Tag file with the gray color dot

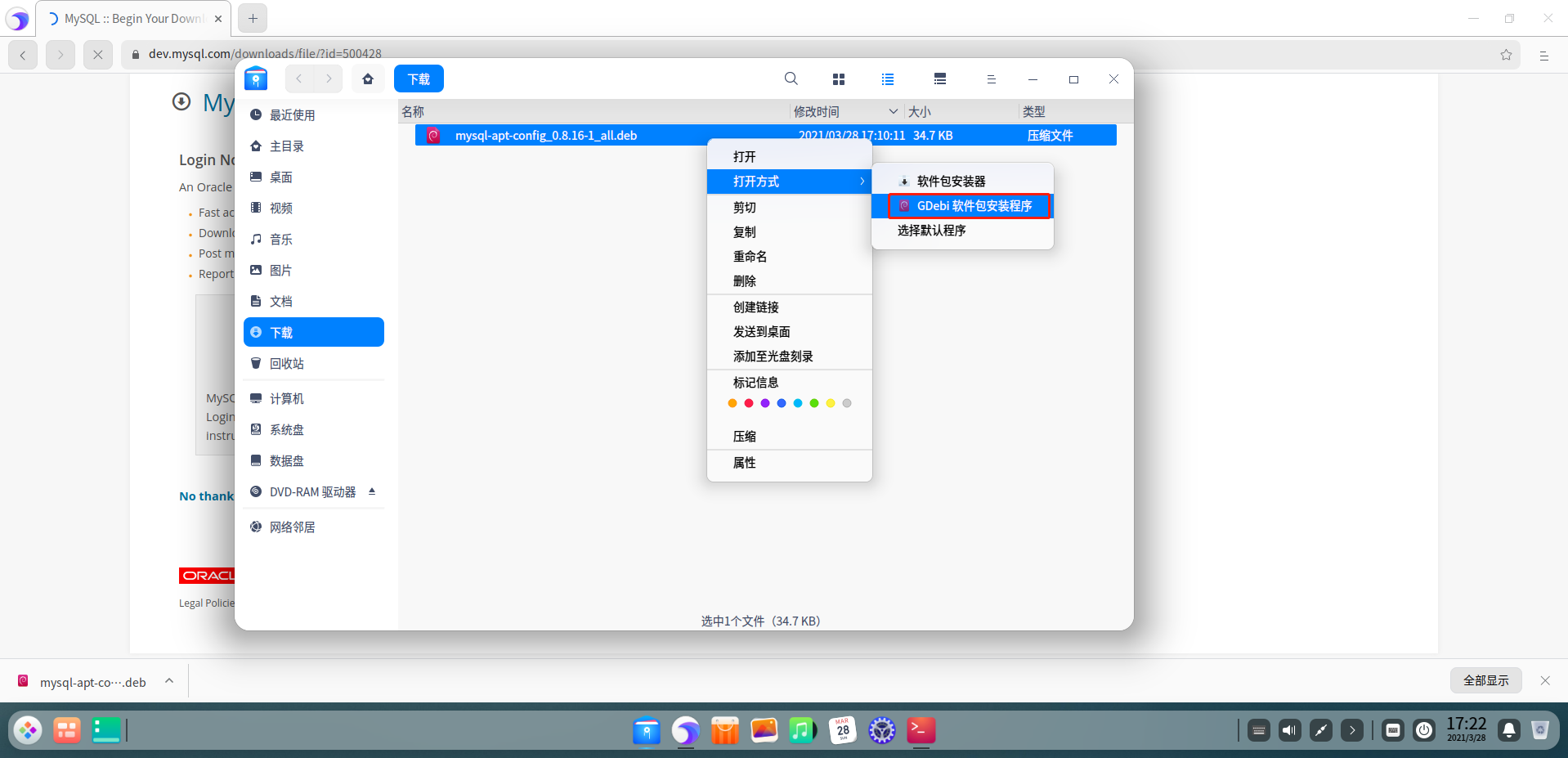coord(847,403)
